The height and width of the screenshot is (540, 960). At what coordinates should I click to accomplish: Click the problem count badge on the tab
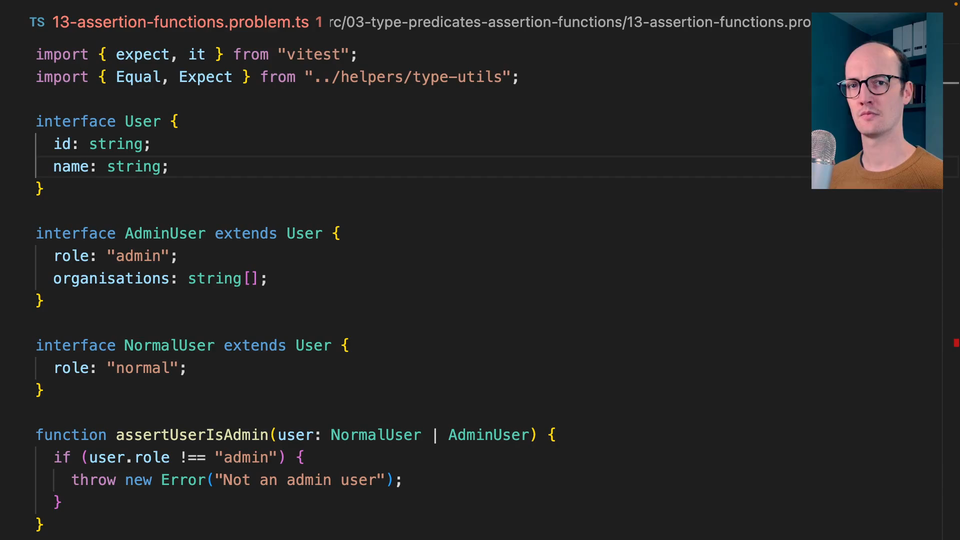click(319, 21)
